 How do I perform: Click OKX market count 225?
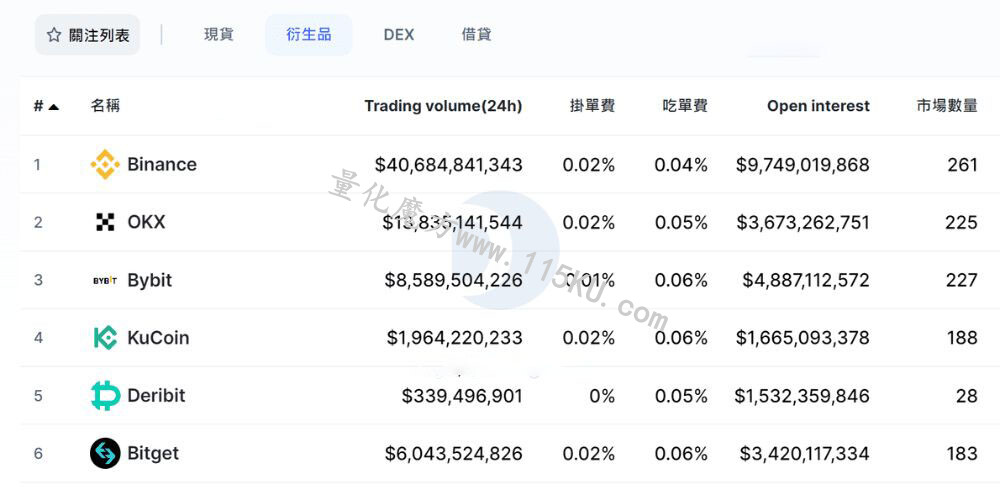click(x=961, y=223)
